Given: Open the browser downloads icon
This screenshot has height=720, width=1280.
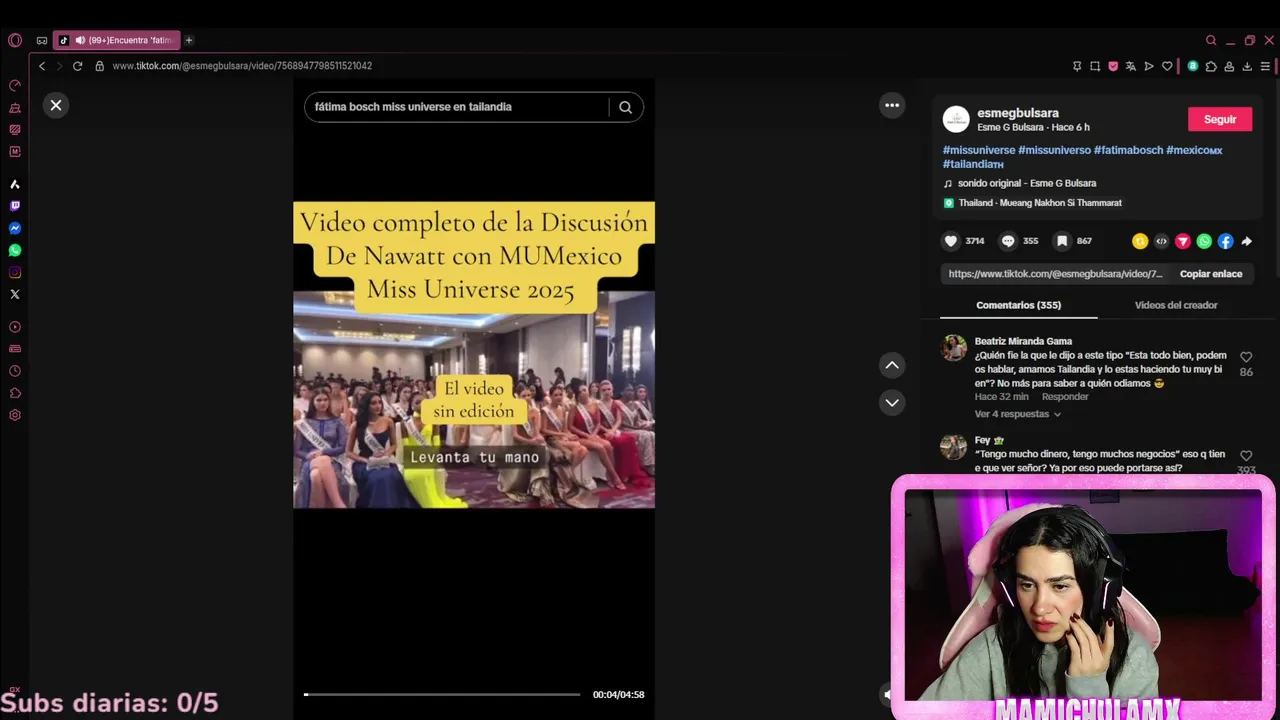Looking at the screenshot, I should [x=1247, y=66].
